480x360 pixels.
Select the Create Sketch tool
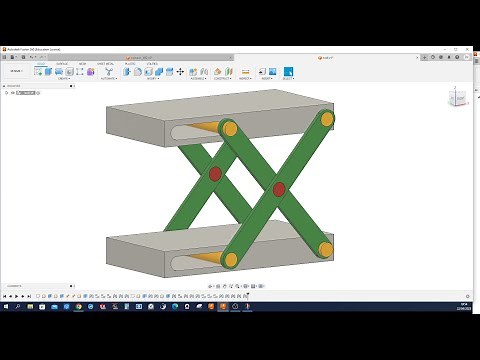point(38,71)
